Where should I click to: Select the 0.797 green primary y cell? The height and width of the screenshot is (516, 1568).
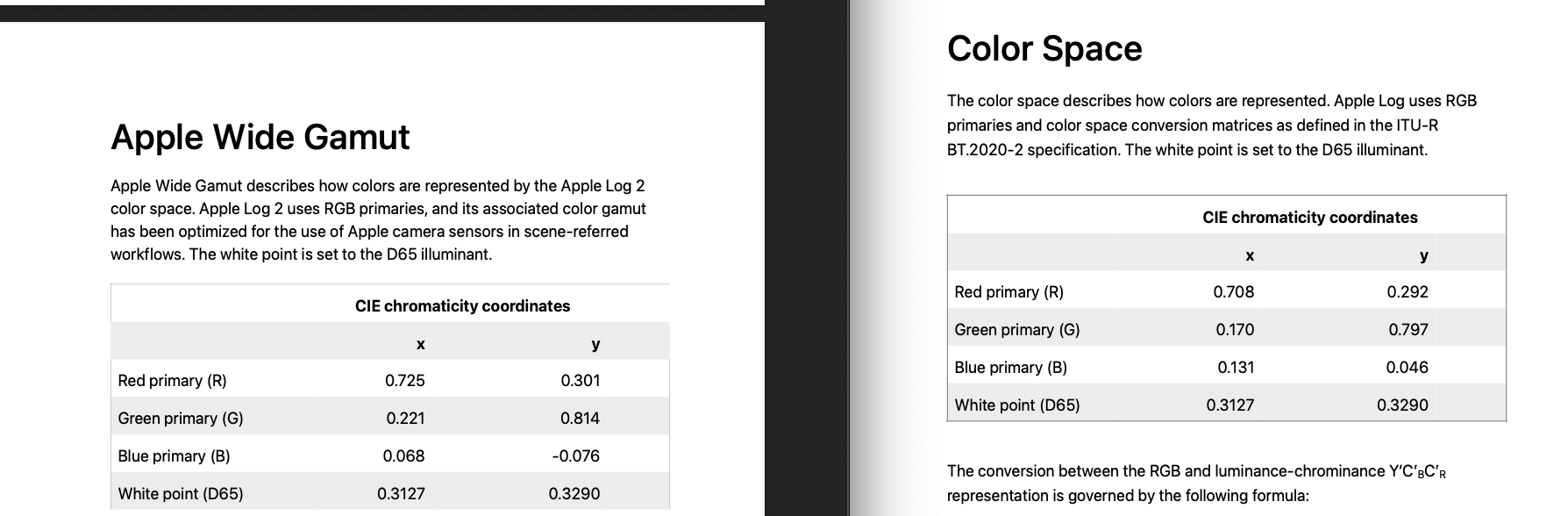coord(1408,330)
